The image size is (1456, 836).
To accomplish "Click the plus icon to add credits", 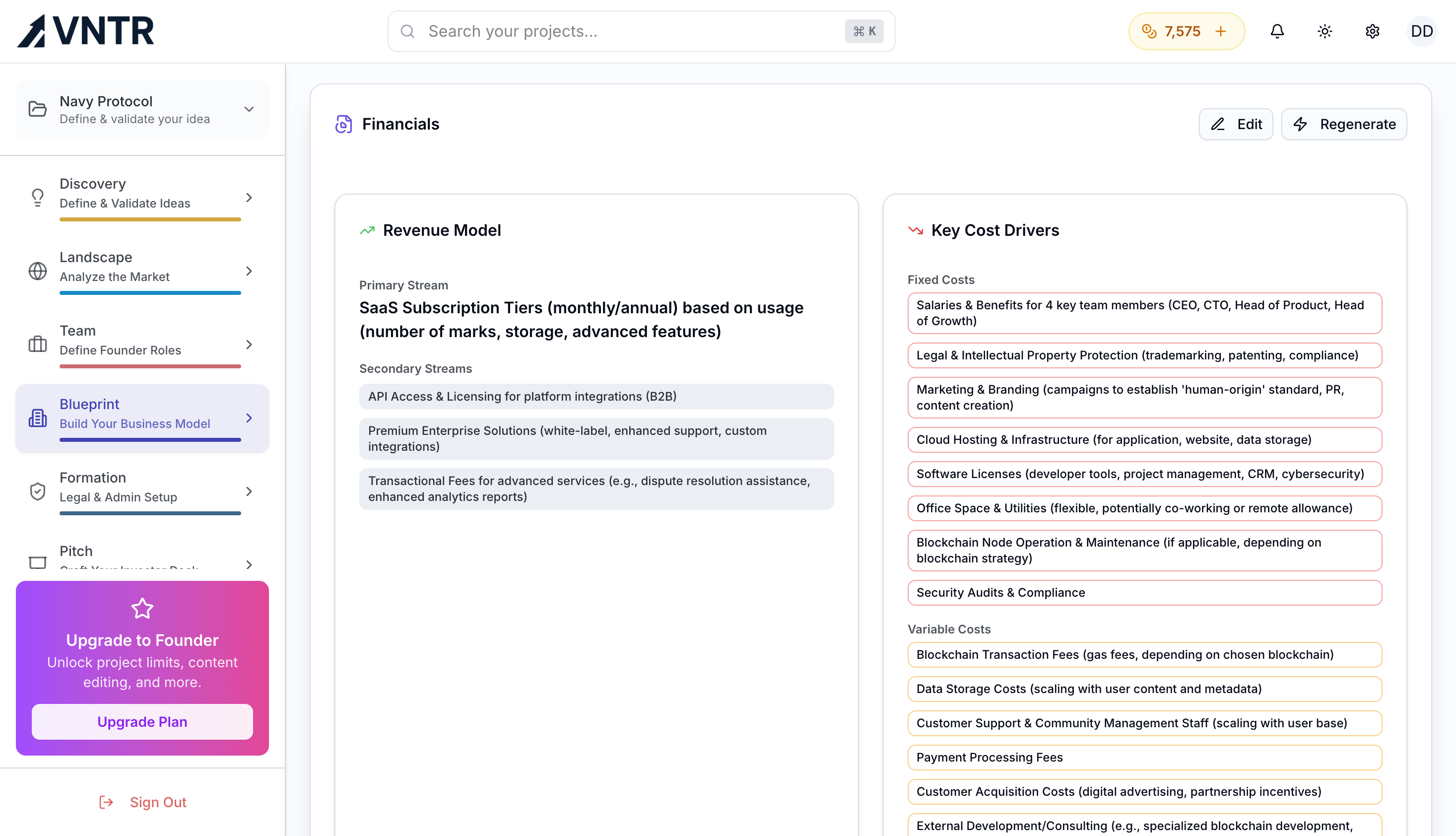I will point(1221,31).
